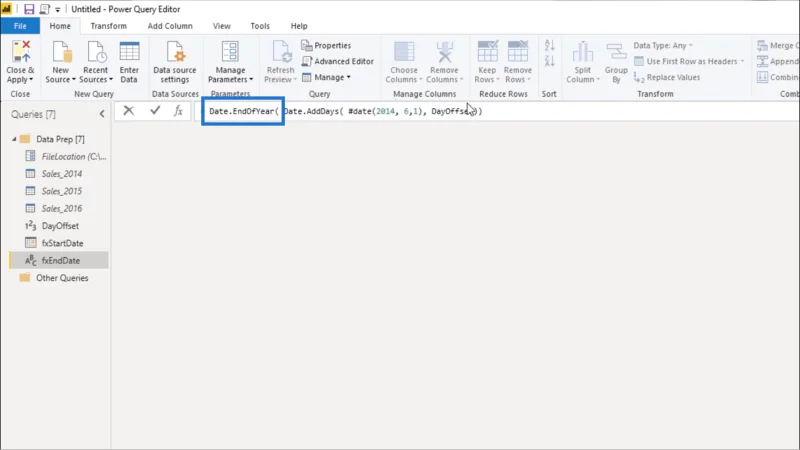The height and width of the screenshot is (450, 800).
Task: Switch to the Add Column tab
Action: [x=170, y=26]
